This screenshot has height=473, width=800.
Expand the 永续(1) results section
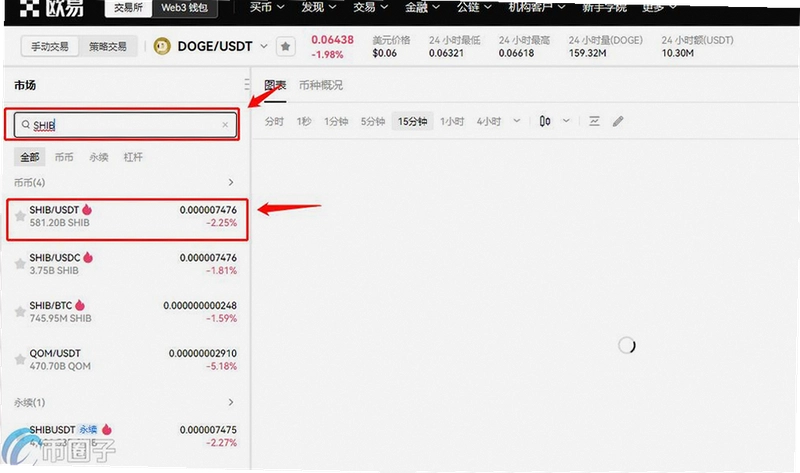[231, 402]
